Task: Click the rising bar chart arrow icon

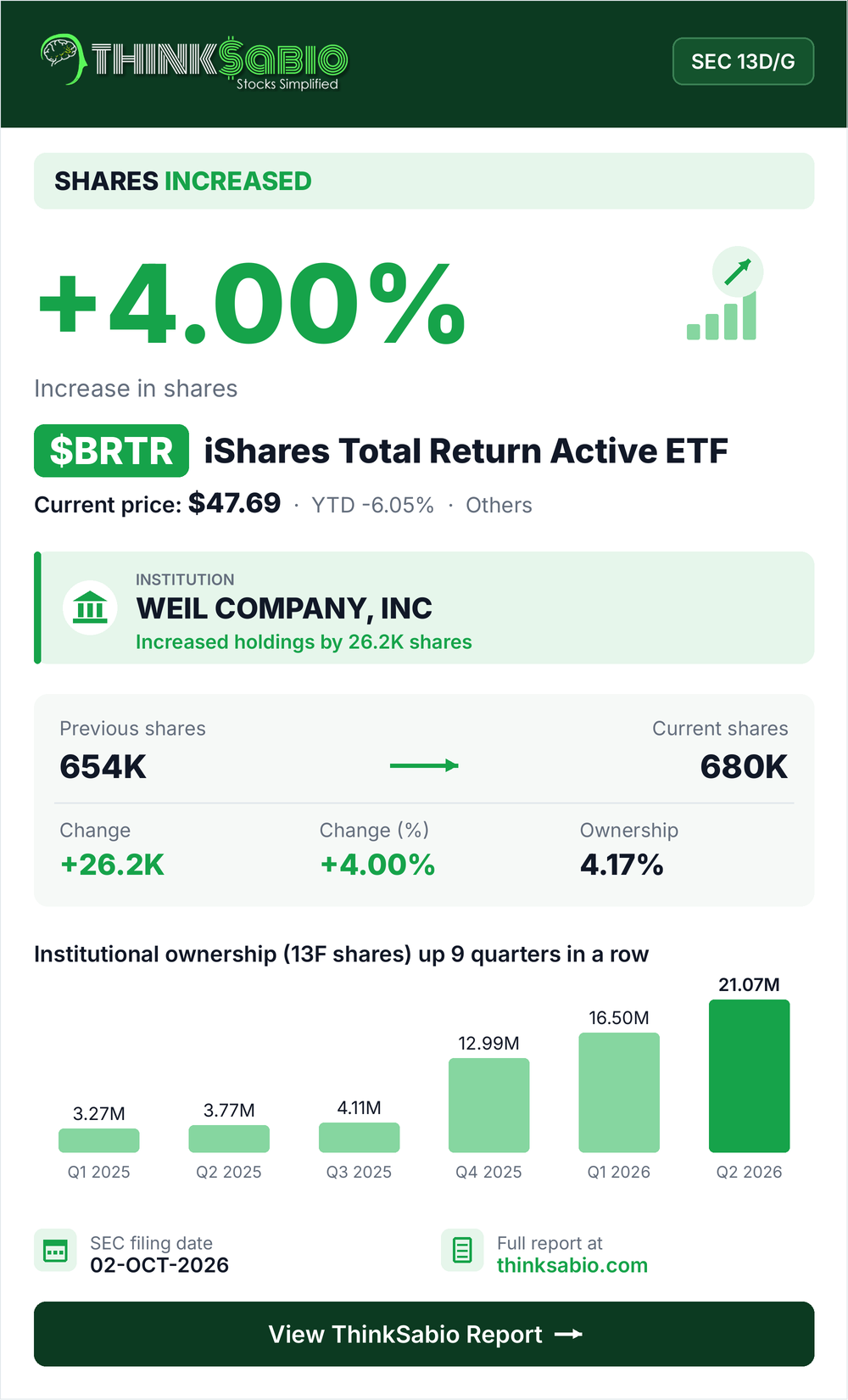Action: (725, 294)
